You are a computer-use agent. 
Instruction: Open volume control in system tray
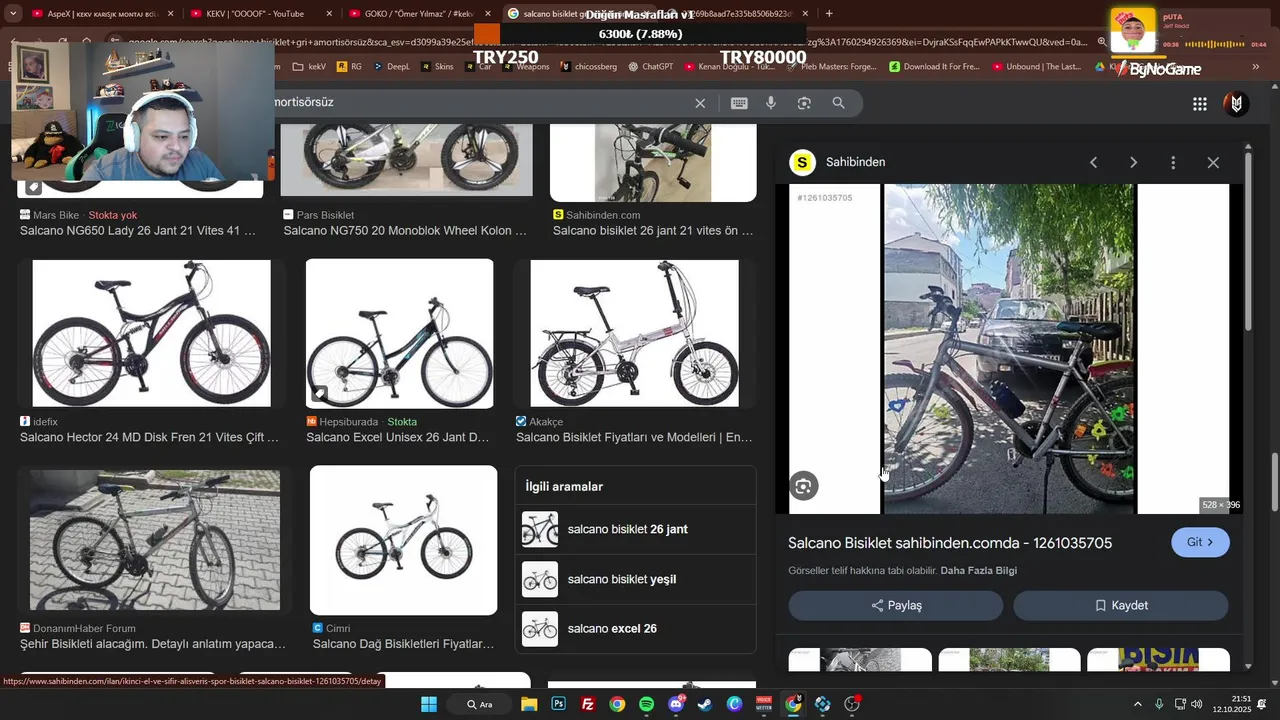tap(1197, 704)
